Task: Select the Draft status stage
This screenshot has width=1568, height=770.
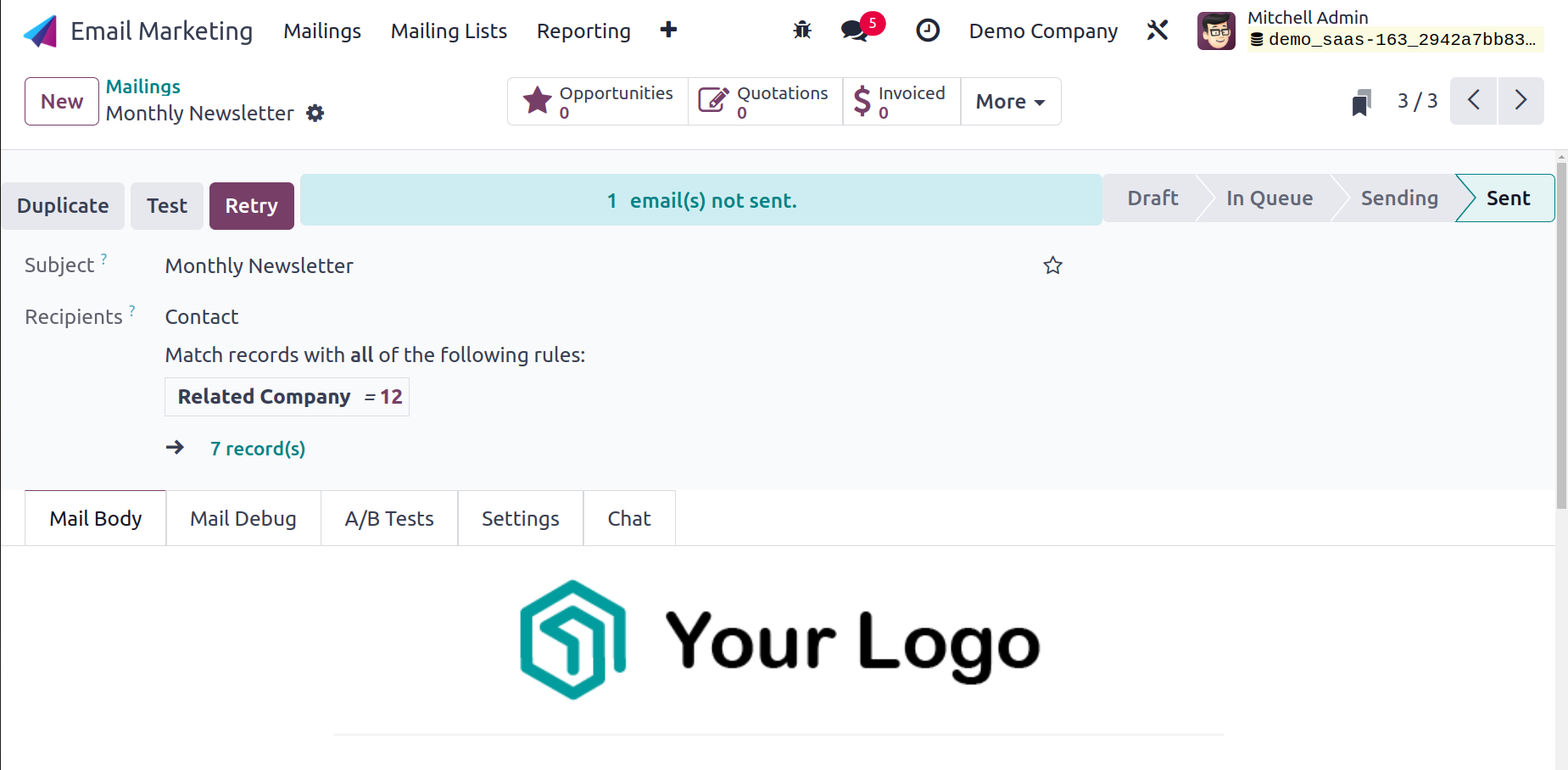Action: pyautogui.click(x=1152, y=198)
